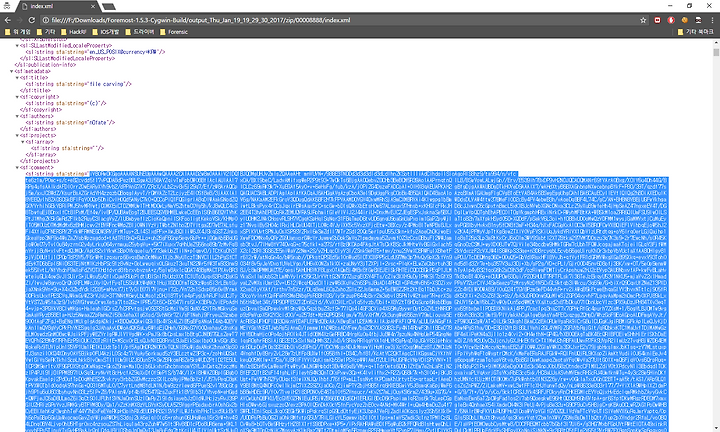The image size is (720, 432).
Task: Click the closing </sf:authors> tag
Action: coord(38,129)
